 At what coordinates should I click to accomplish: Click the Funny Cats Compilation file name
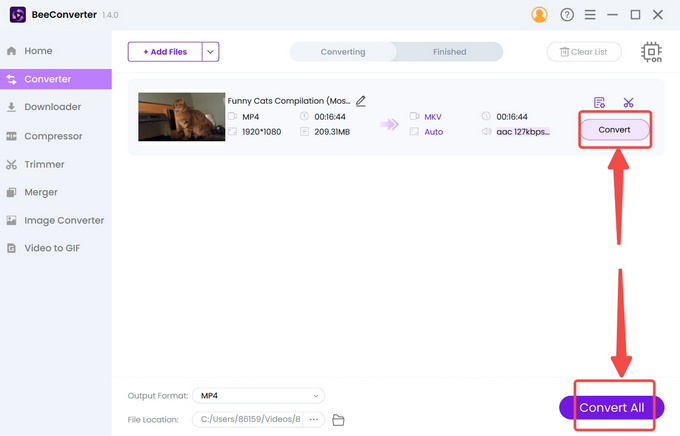pos(289,101)
